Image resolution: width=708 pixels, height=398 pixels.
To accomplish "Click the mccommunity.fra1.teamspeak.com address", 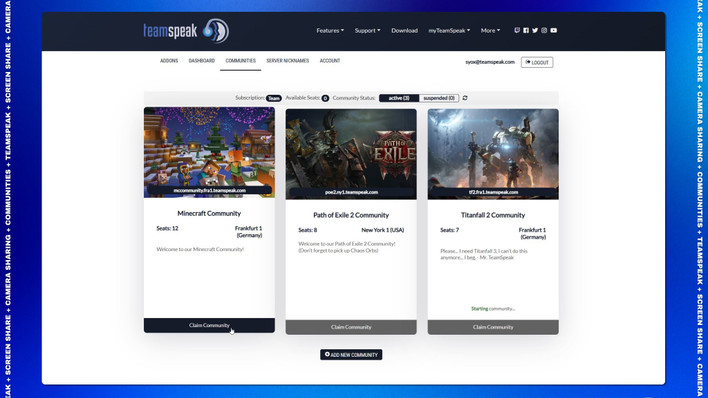I will click(x=210, y=191).
